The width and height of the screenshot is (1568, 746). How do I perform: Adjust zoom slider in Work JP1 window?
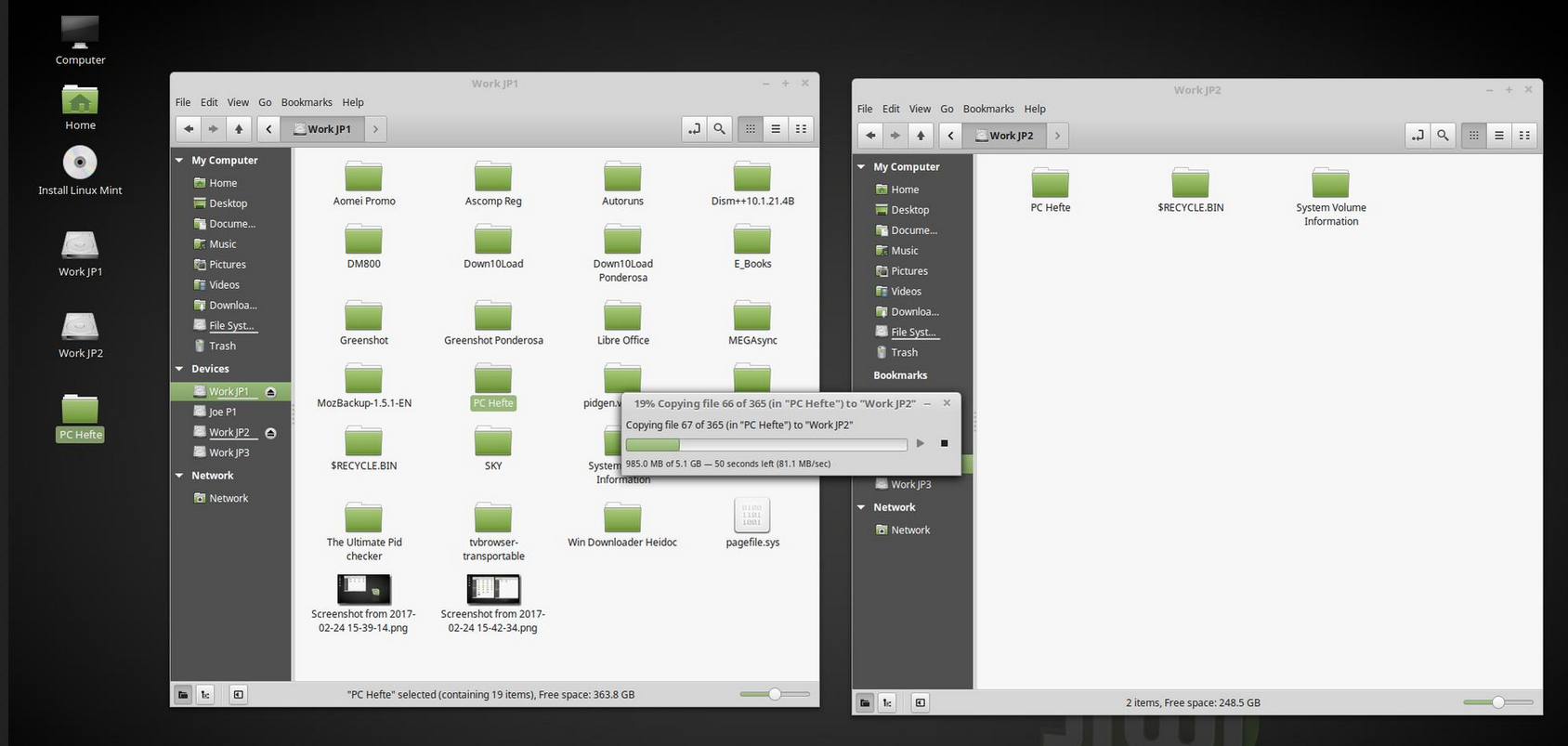point(775,694)
